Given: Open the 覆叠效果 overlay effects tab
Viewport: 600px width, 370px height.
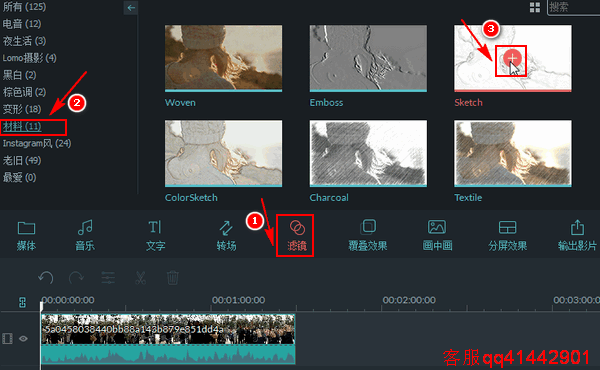Looking at the screenshot, I should click(368, 235).
